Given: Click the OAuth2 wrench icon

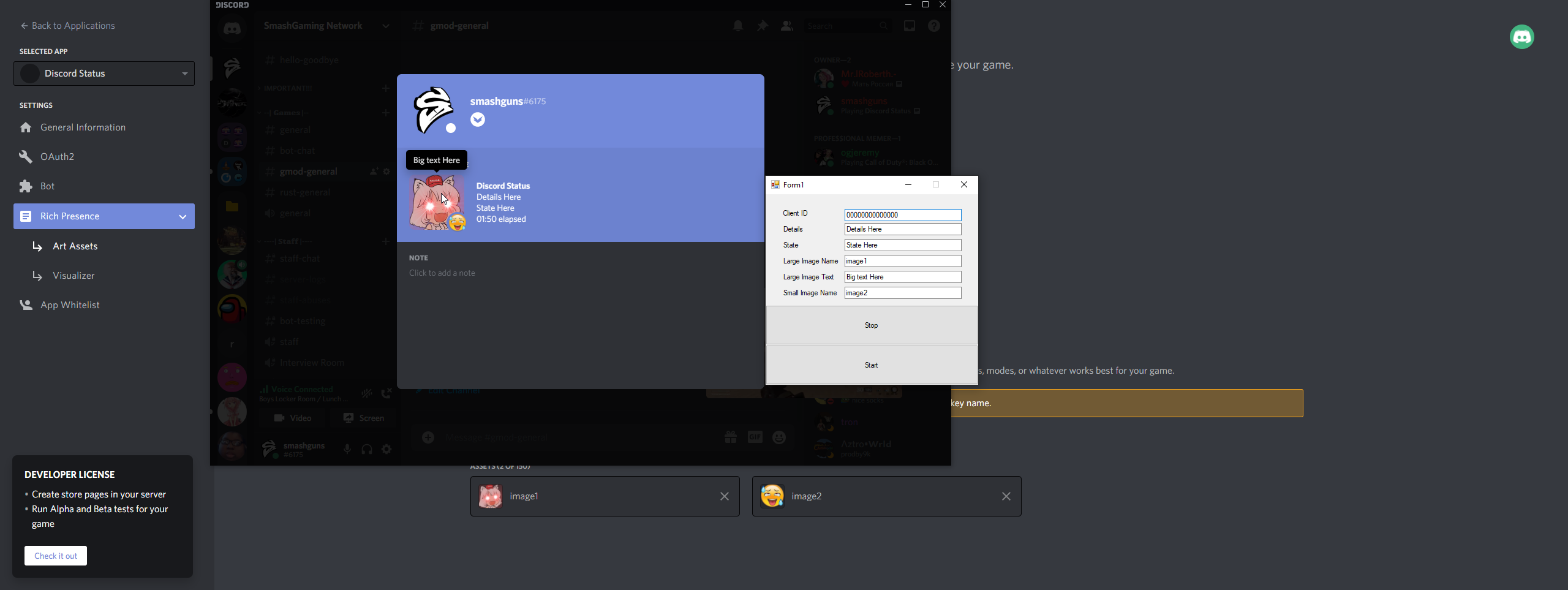Looking at the screenshot, I should click(26, 157).
